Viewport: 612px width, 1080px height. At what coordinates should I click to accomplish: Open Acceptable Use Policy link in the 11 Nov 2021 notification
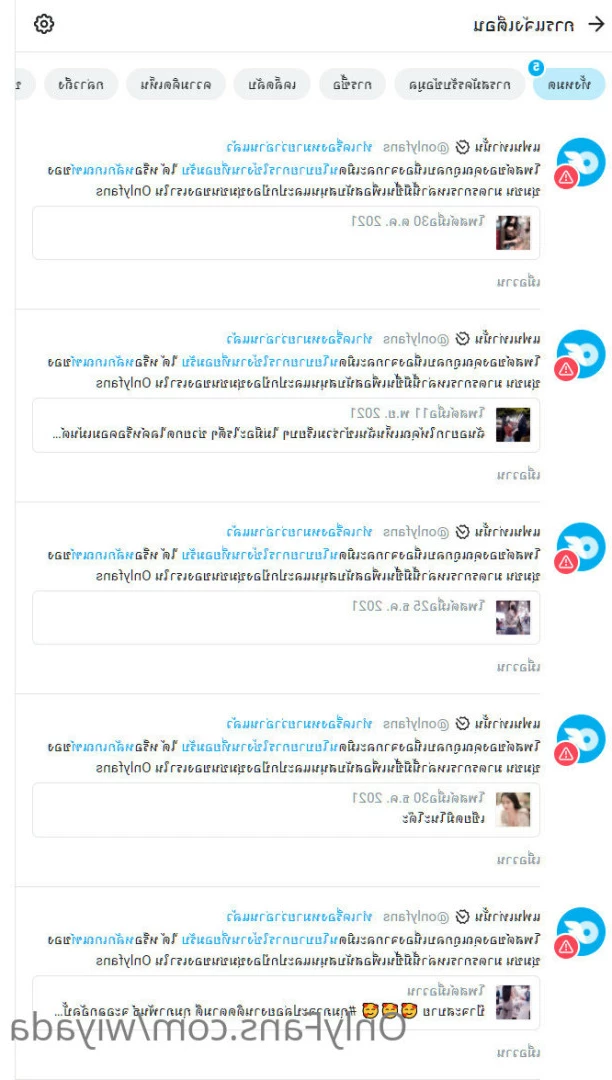coord(367,361)
